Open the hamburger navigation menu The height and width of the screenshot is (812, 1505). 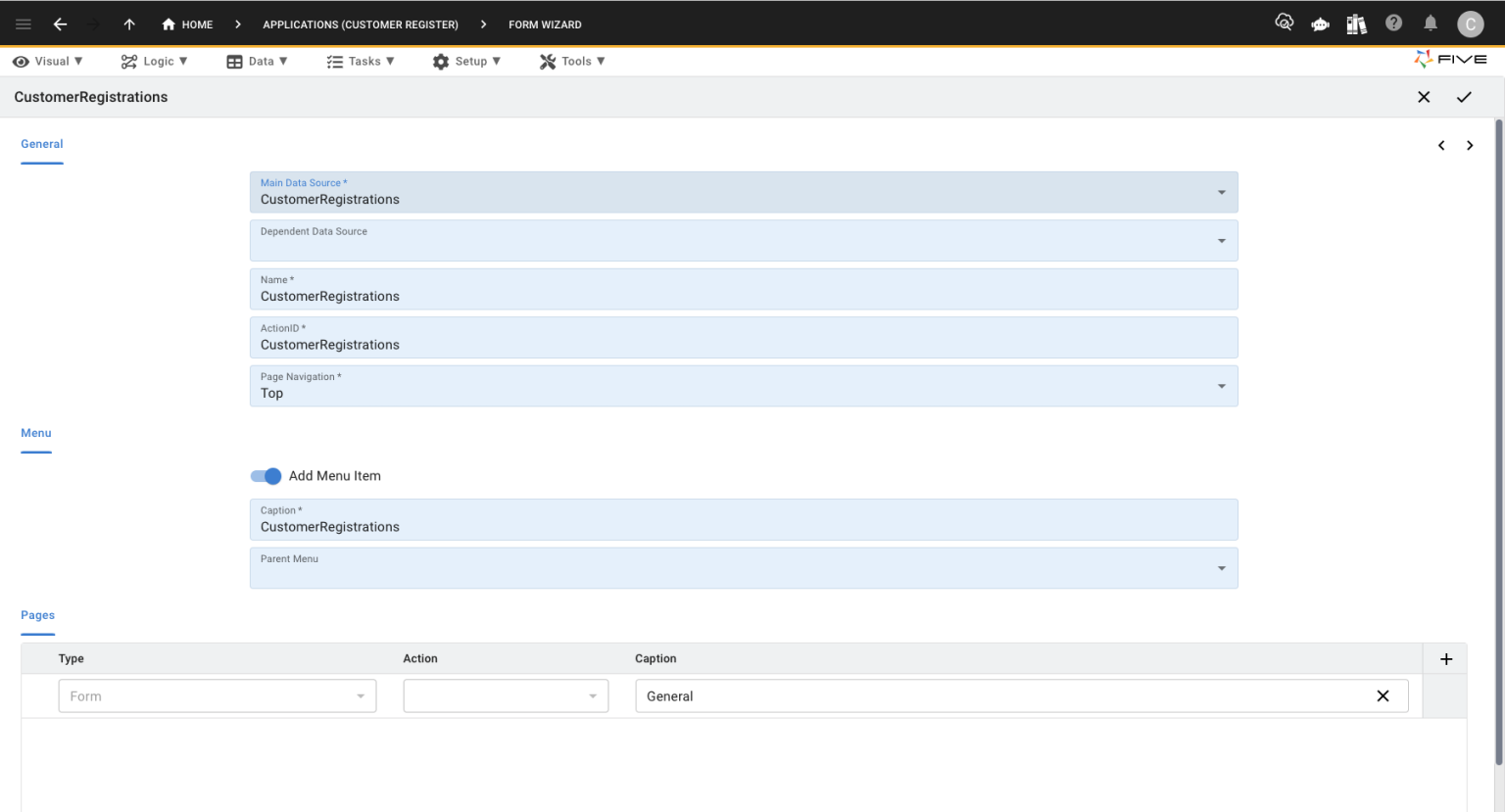[24, 24]
